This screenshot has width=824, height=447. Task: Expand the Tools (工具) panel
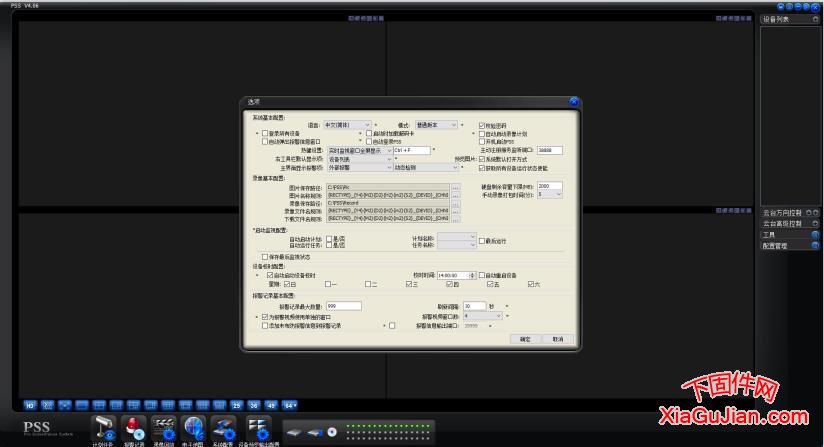pos(815,235)
